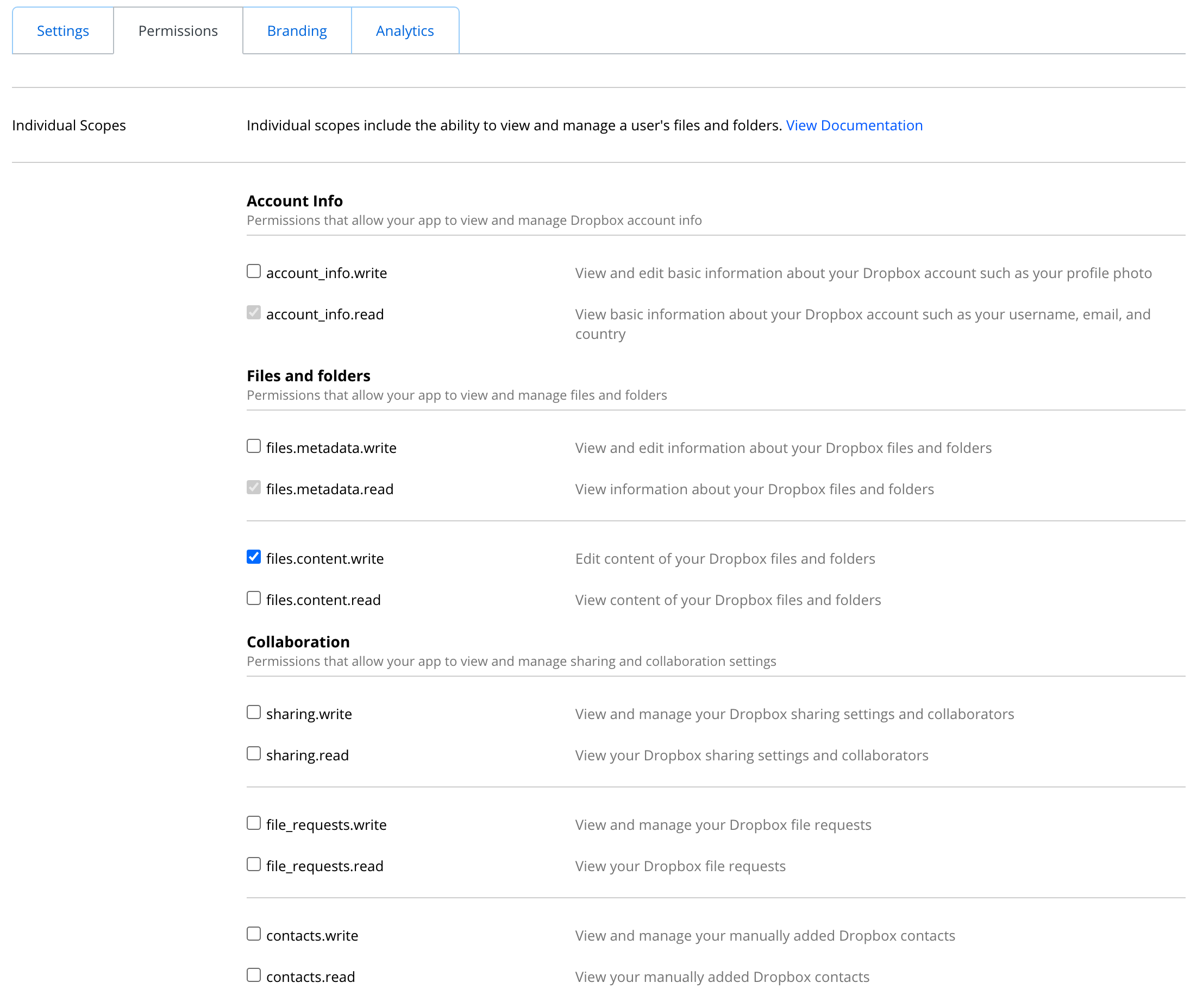Click the disabled files.metadata.read checkbox
The image size is (1203, 1008).
254,487
